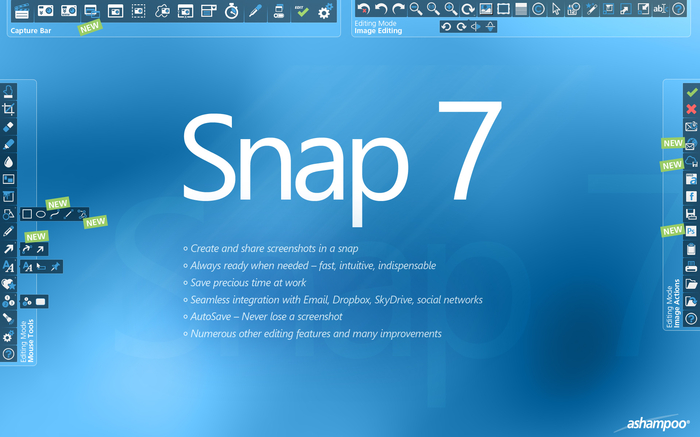Flip image horizontally
Screen dimensions: 700x437
click(476, 27)
